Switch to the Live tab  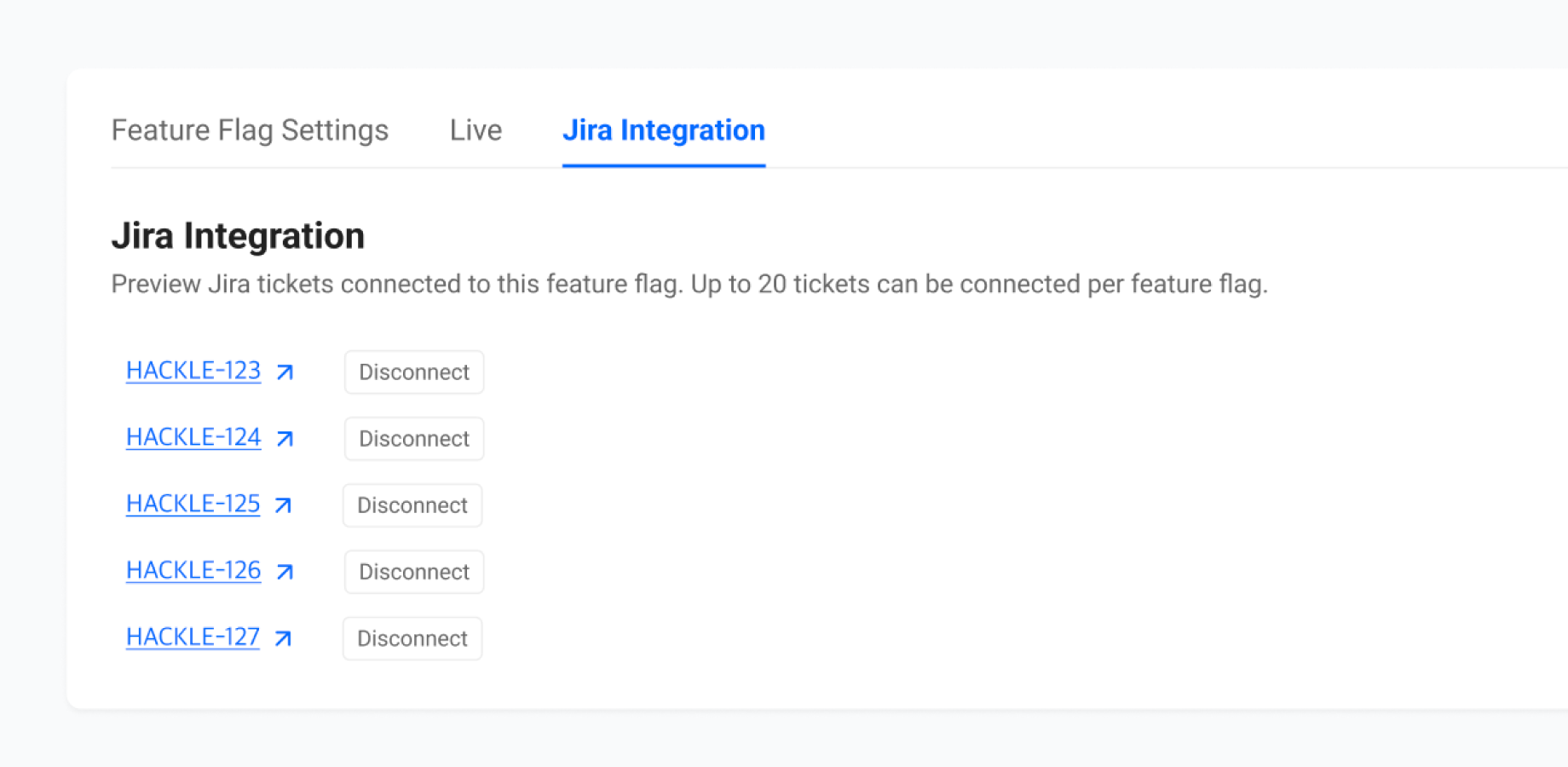pyautogui.click(x=476, y=130)
